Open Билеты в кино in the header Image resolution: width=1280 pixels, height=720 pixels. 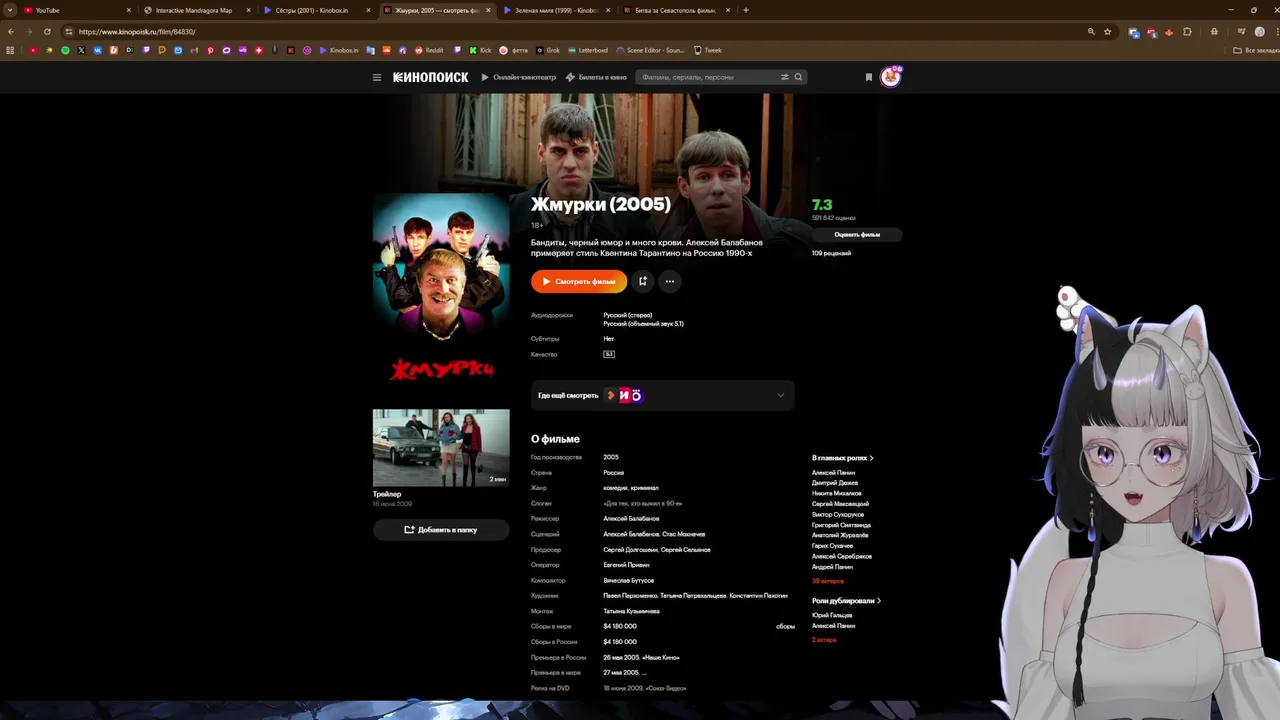(596, 77)
